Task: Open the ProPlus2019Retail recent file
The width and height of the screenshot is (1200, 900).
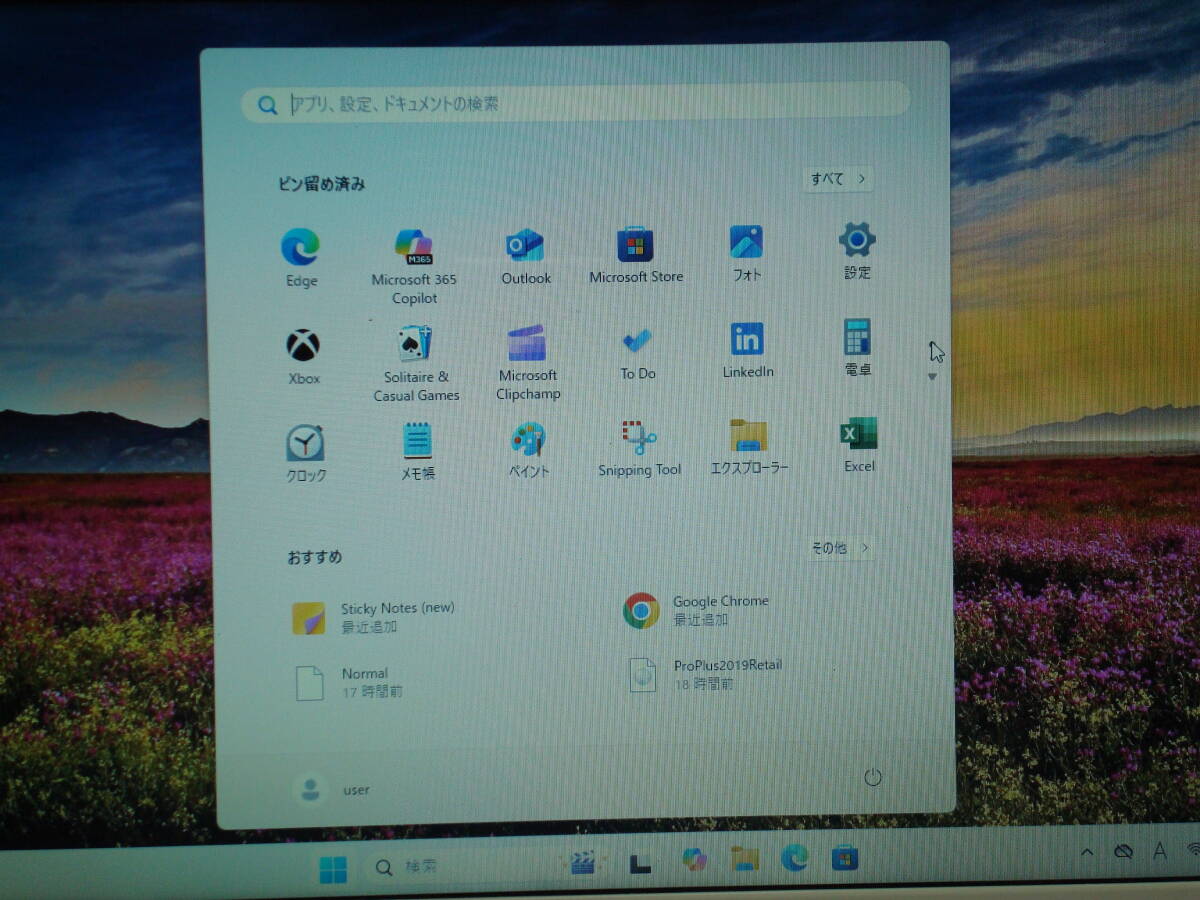Action: tap(706, 675)
